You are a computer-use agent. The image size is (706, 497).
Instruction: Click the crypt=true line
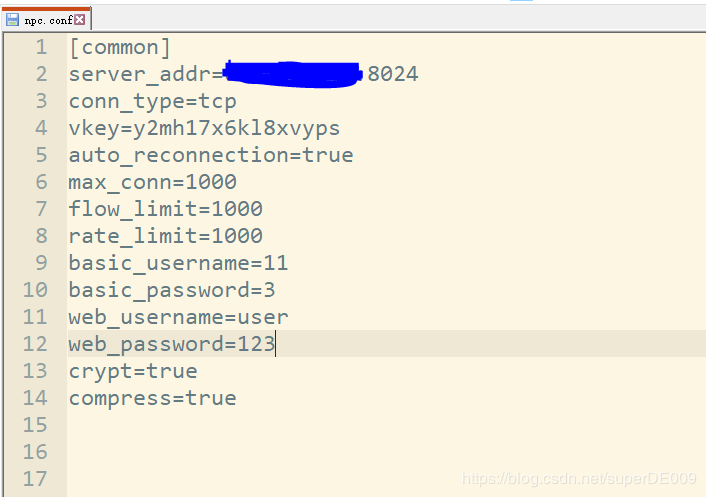pyautogui.click(x=133, y=371)
